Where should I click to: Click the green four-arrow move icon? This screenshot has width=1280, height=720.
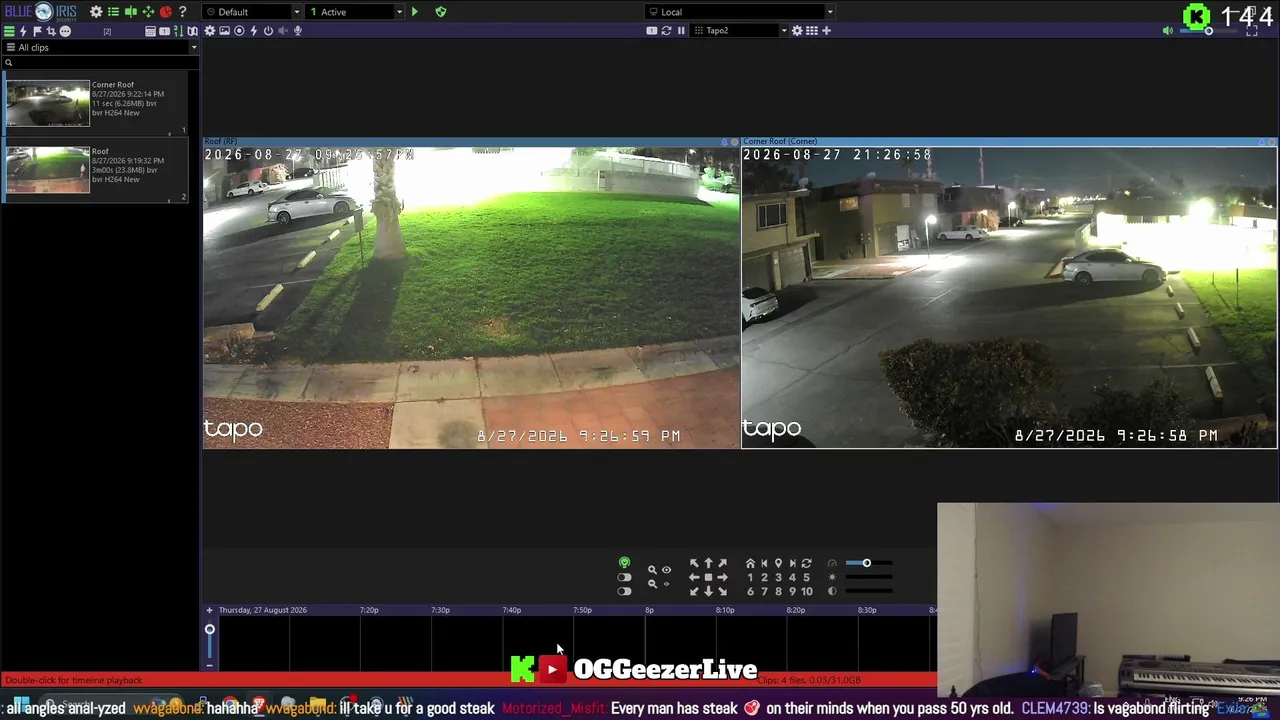148,12
